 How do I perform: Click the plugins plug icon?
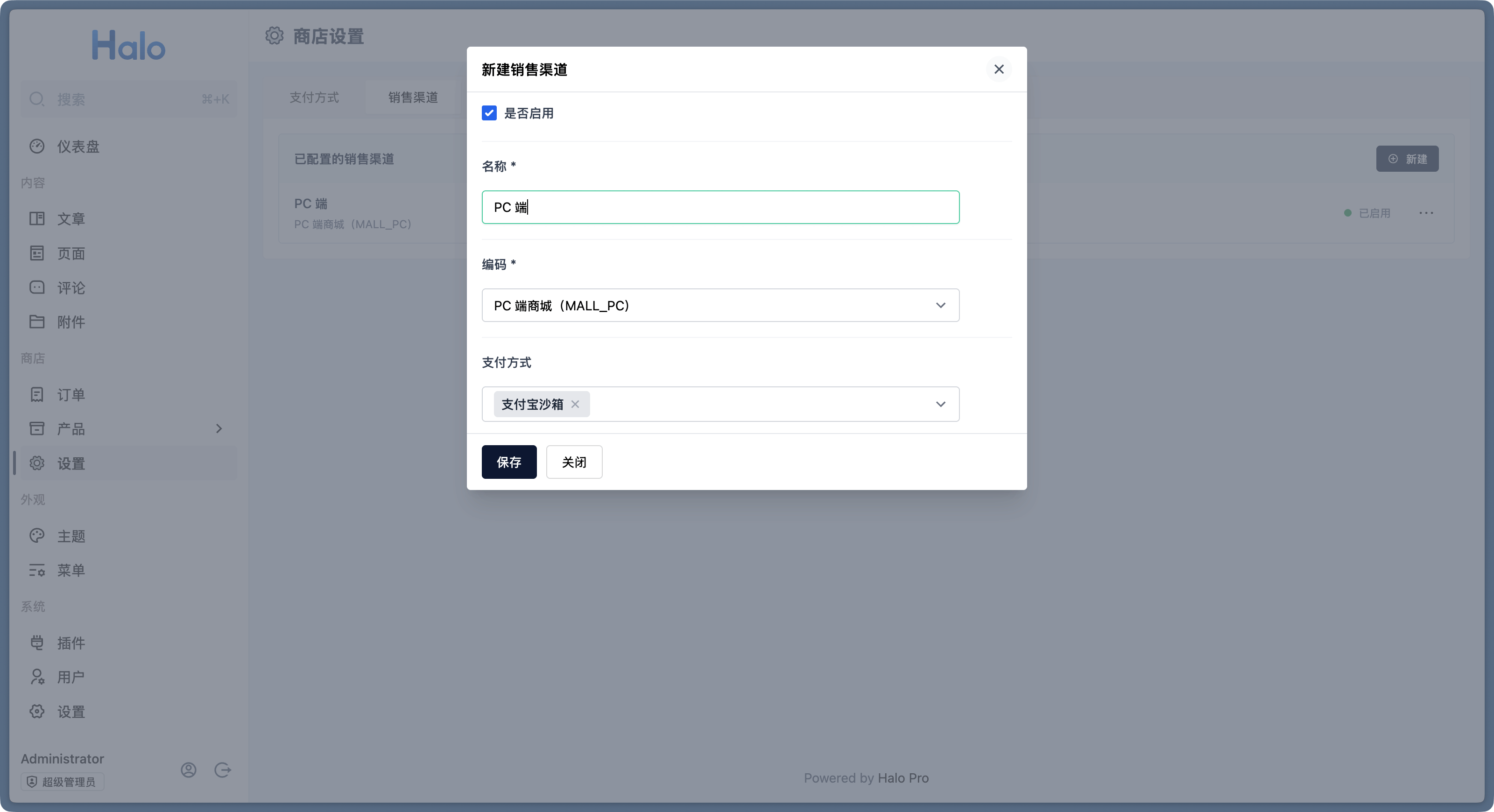point(37,643)
